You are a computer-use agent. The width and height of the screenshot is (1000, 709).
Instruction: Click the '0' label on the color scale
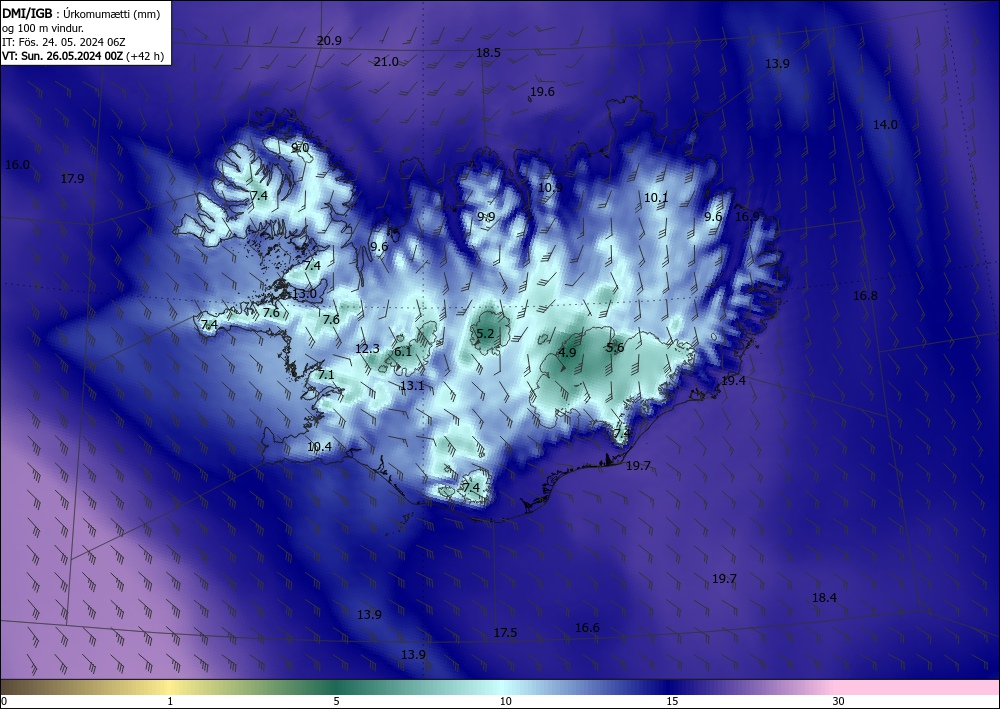click(4, 701)
